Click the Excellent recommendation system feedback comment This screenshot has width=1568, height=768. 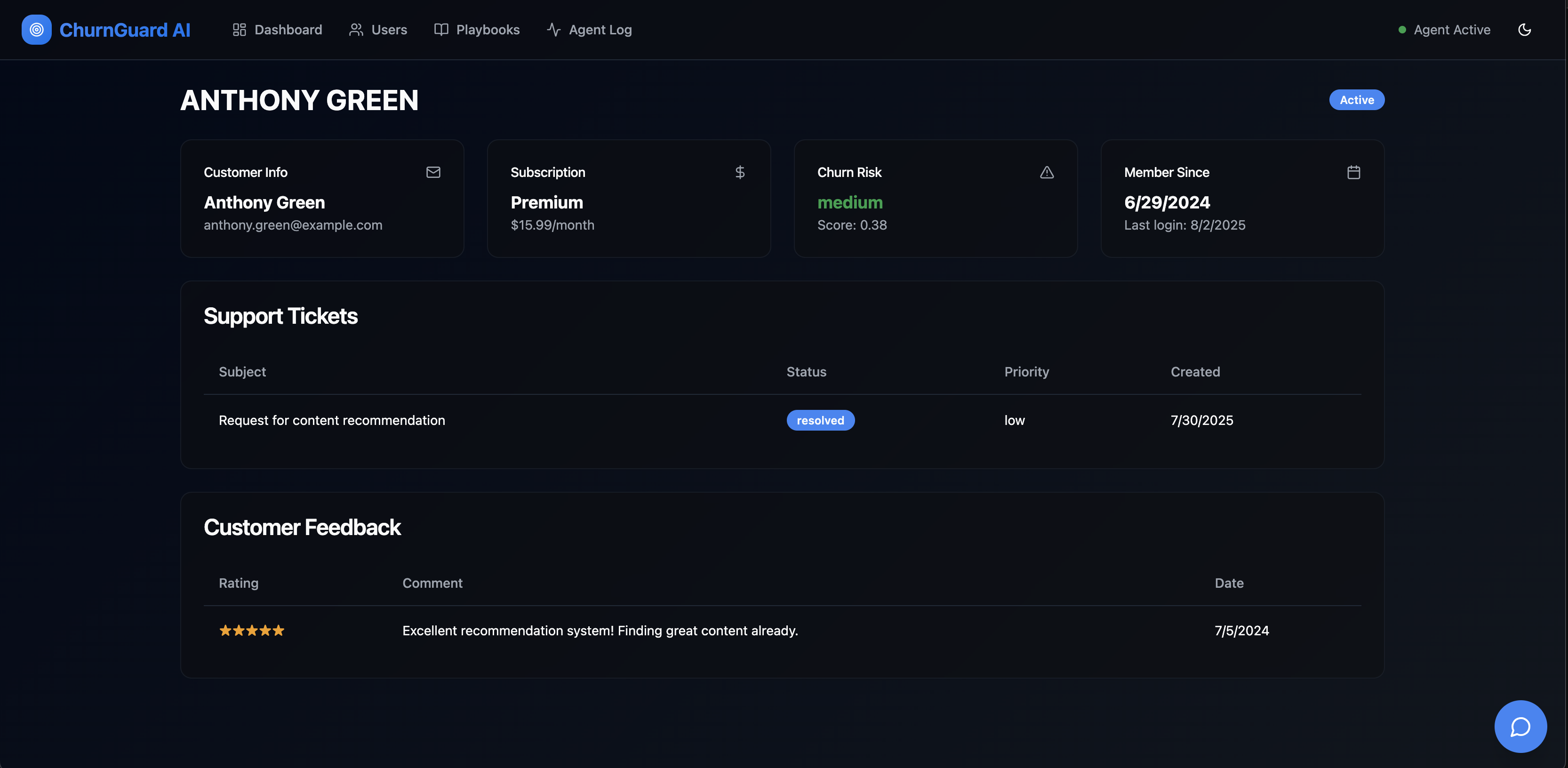click(600, 631)
